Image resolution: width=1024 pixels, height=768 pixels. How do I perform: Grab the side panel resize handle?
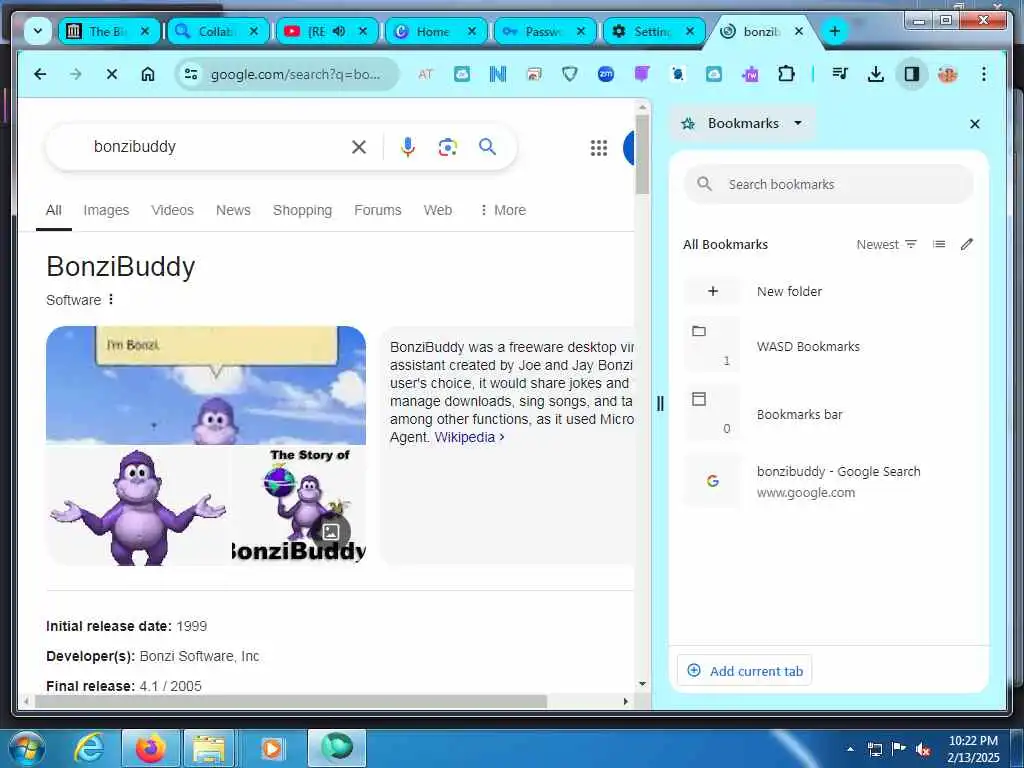click(x=660, y=404)
